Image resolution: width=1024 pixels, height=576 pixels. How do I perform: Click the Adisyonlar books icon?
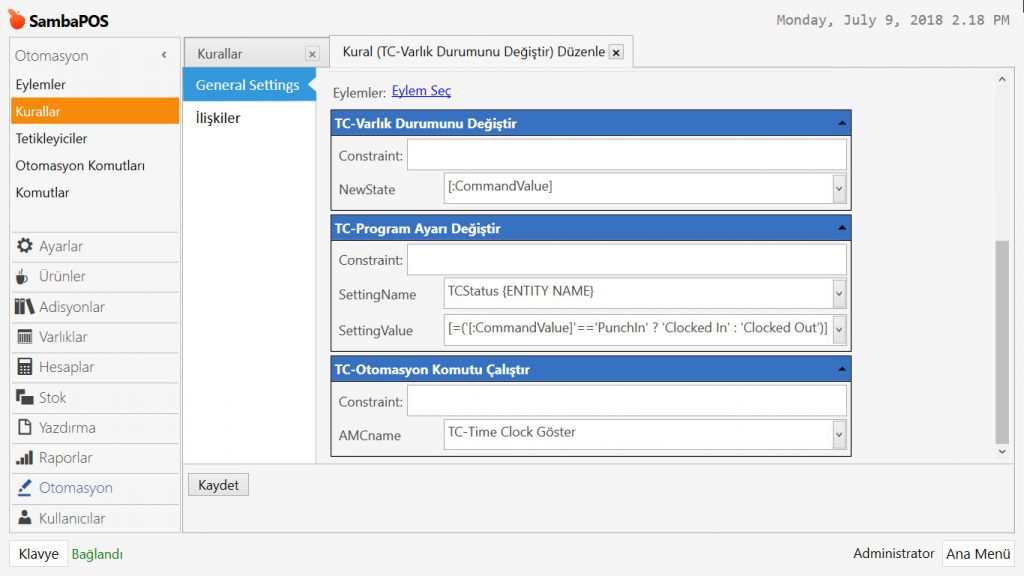tap(25, 307)
